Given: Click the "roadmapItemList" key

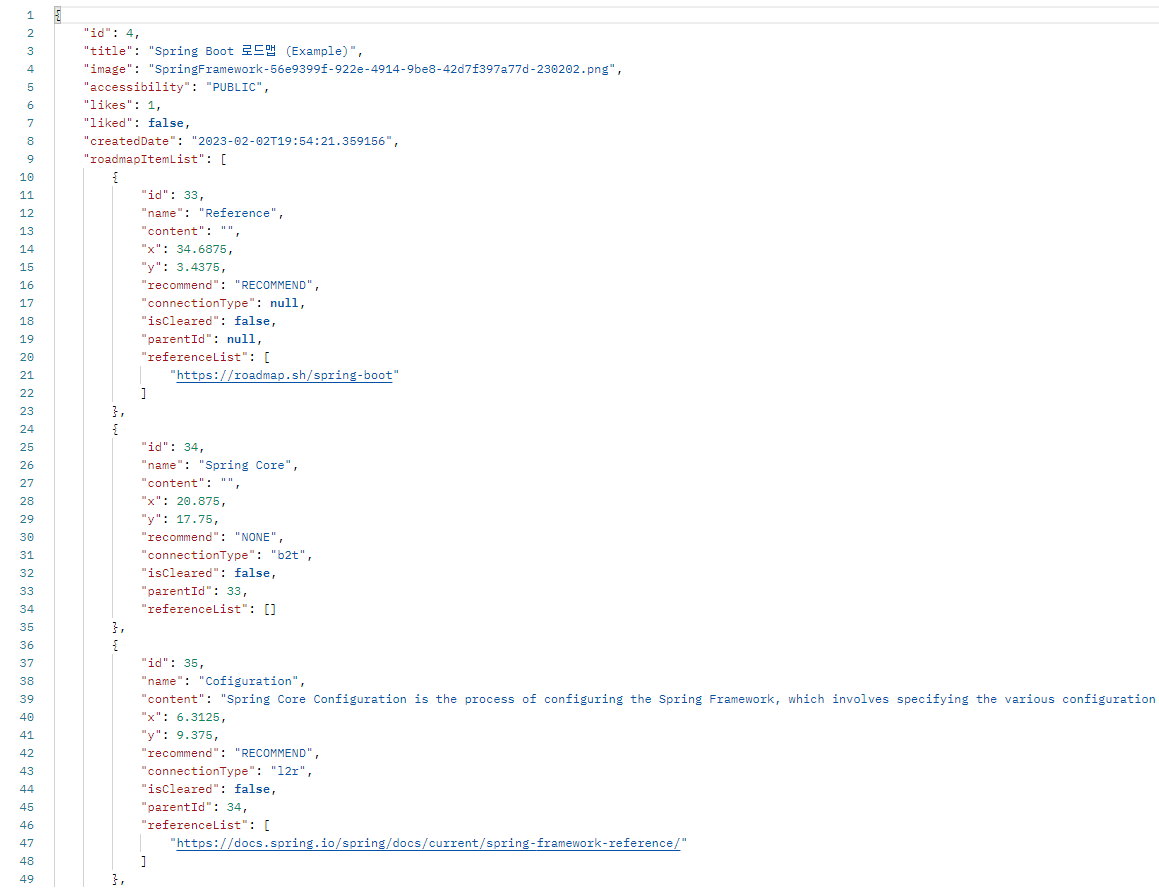Looking at the screenshot, I should (144, 159).
